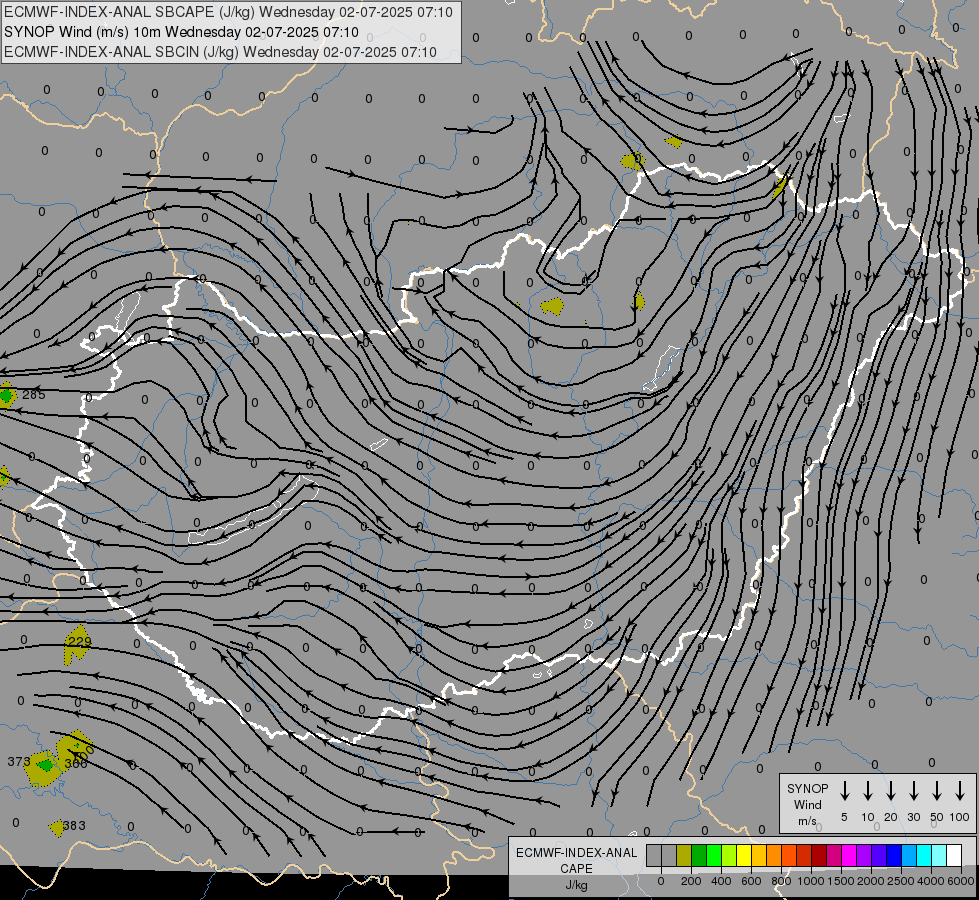Click the legend scale value 6000
Viewport: 979px width, 900px height.
[x=960, y=881]
